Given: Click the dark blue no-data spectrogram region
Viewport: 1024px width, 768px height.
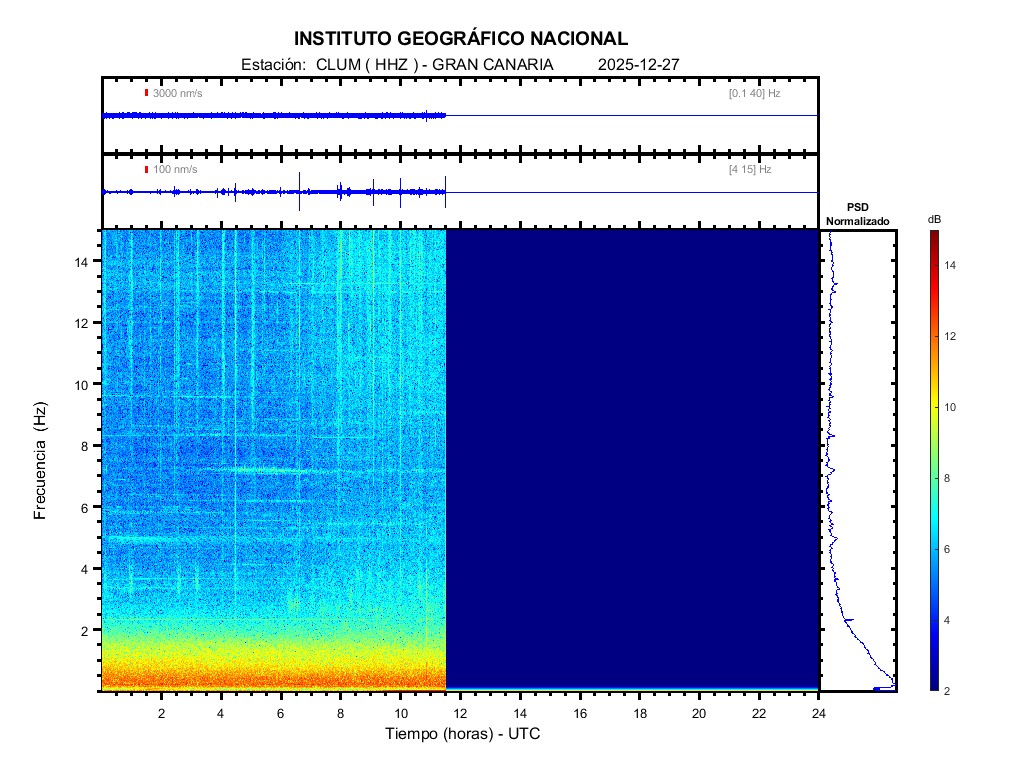Looking at the screenshot, I should (x=630, y=450).
